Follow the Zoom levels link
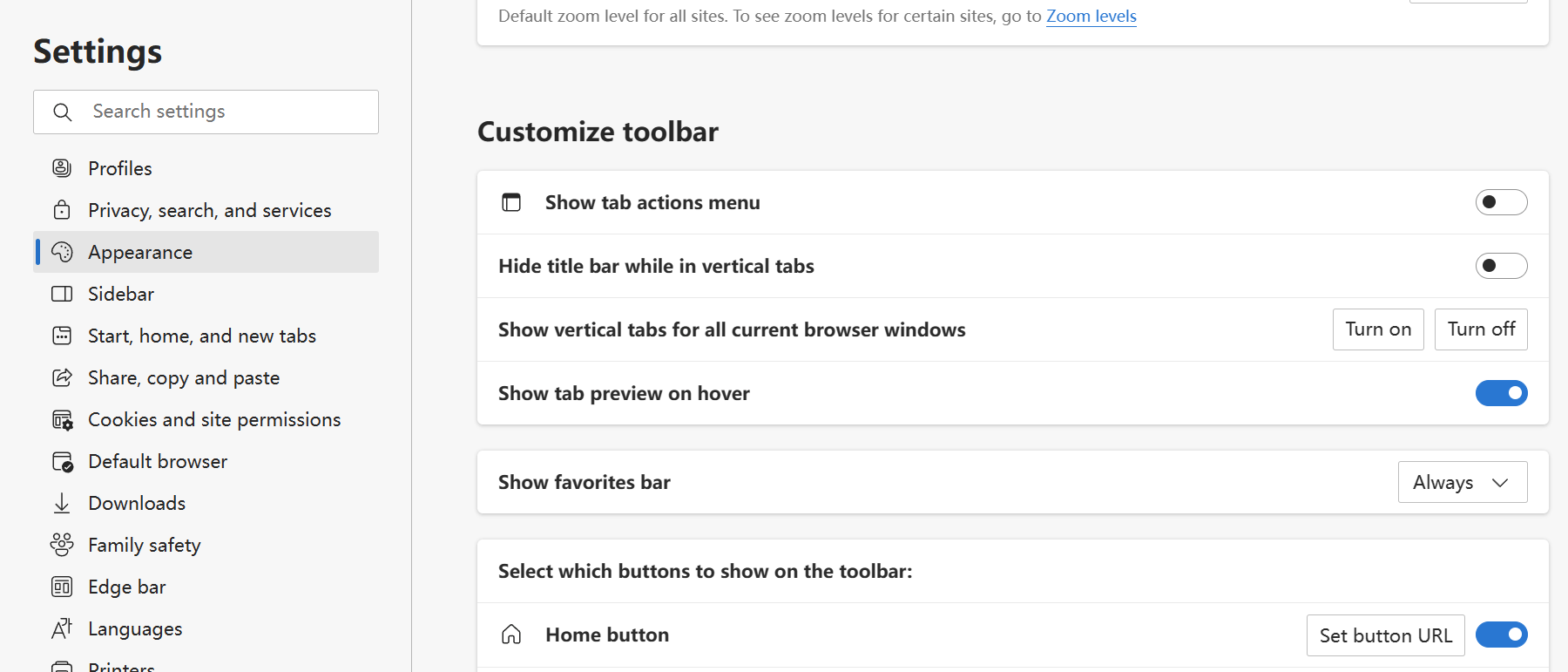The width and height of the screenshot is (1568, 672). (1091, 16)
